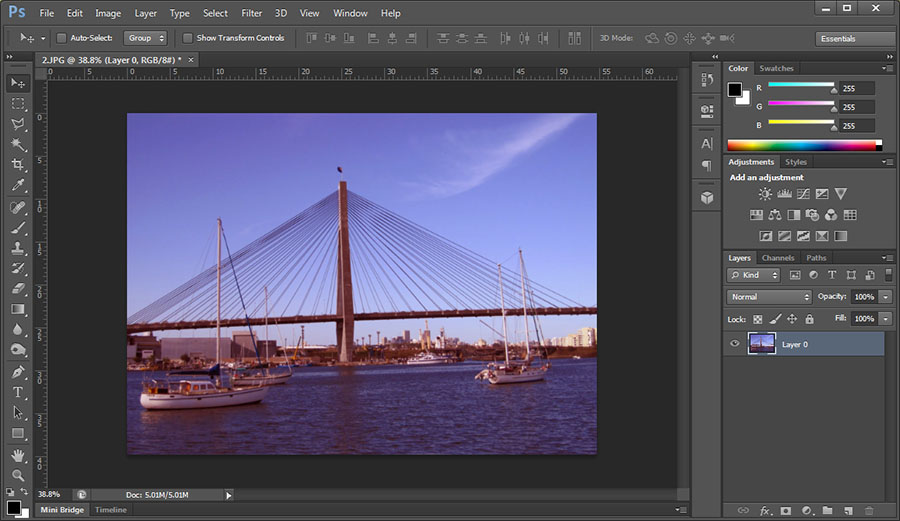
Task: Click the Layer 0 thumbnail
Action: pos(761,344)
